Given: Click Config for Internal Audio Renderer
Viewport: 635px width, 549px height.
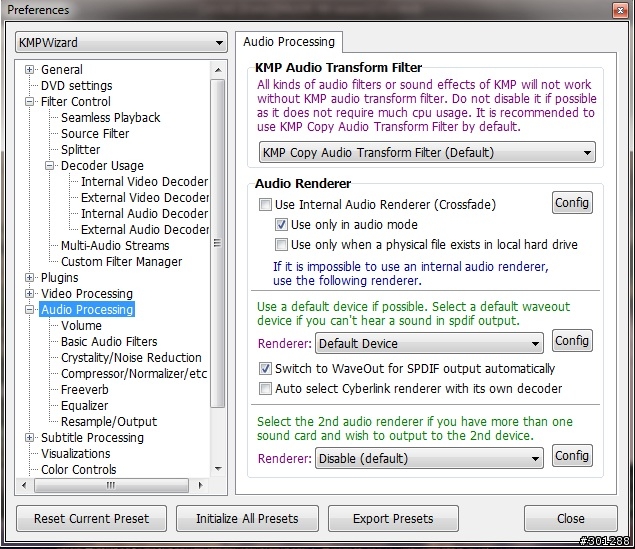Looking at the screenshot, I should pos(572,202).
